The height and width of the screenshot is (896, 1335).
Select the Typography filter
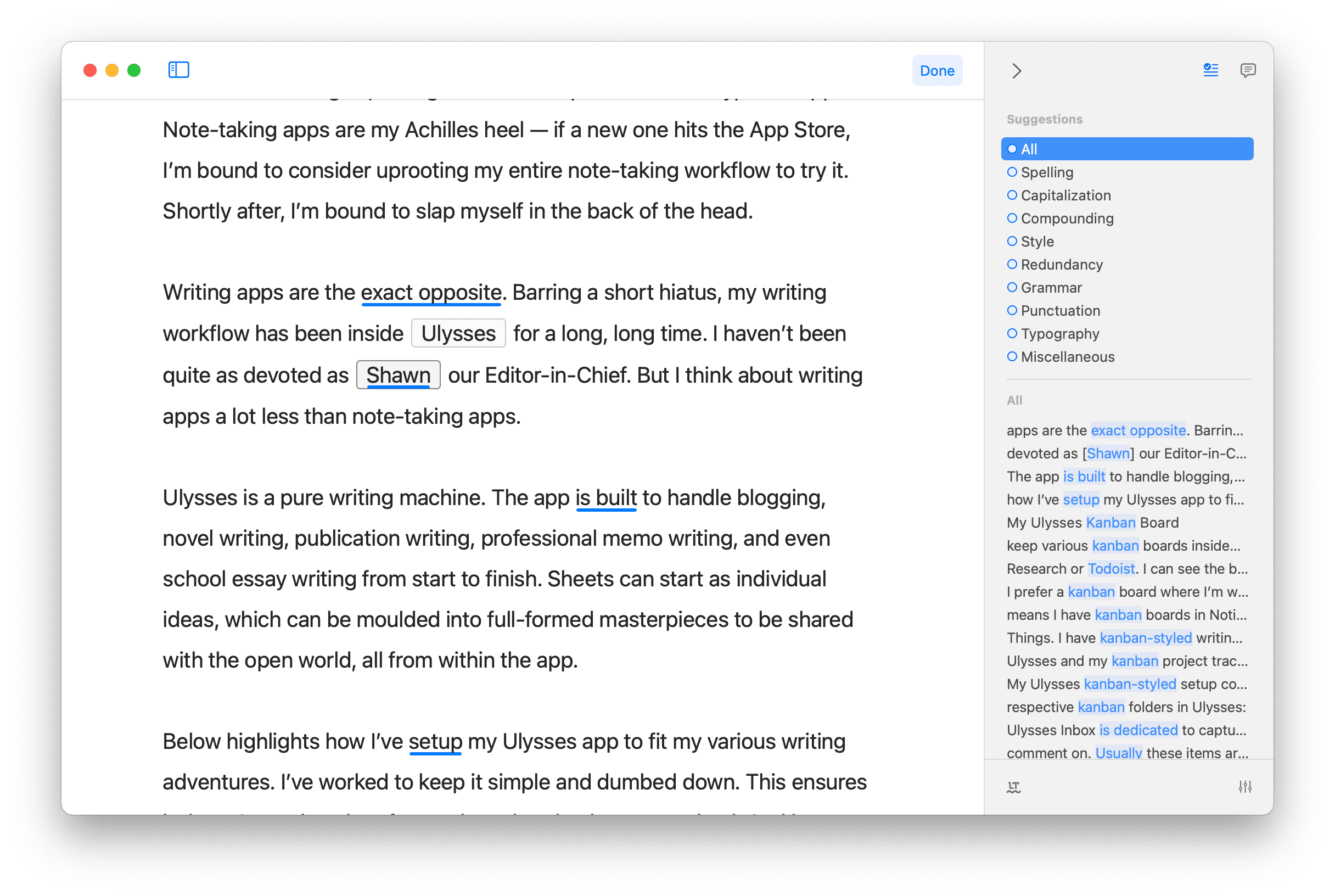point(1128,334)
